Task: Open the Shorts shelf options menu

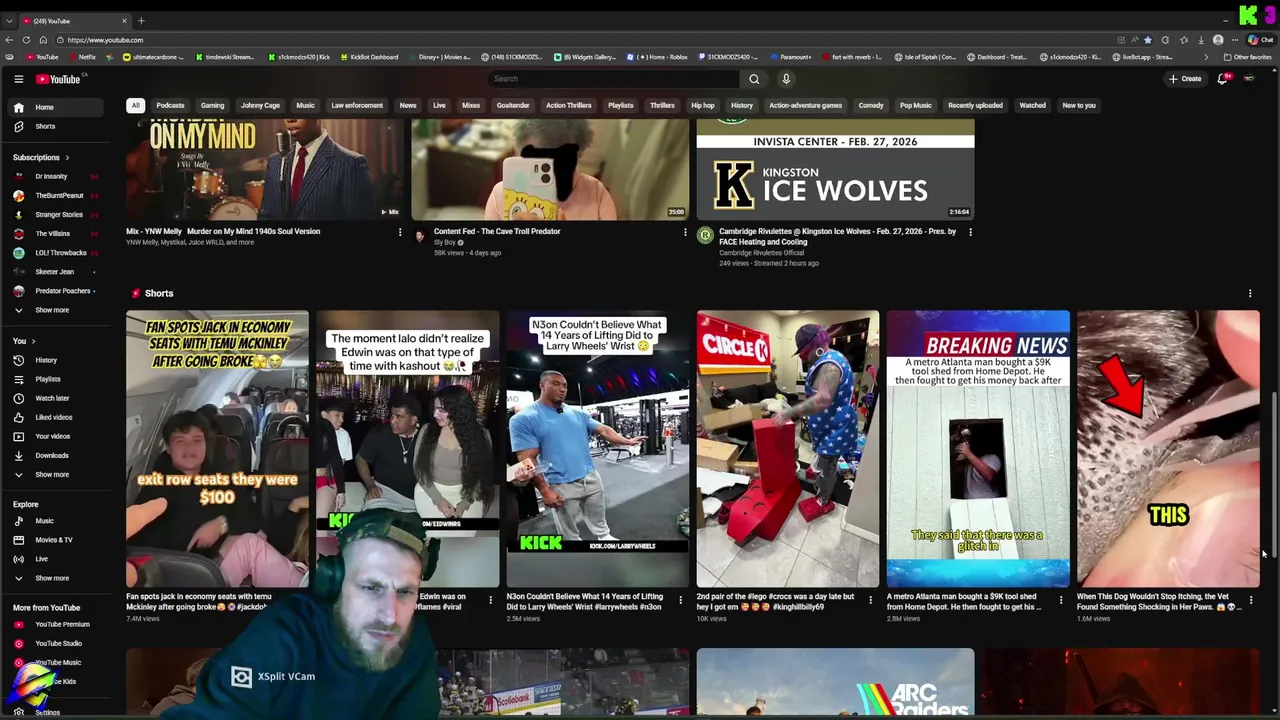Action: 1250,293
